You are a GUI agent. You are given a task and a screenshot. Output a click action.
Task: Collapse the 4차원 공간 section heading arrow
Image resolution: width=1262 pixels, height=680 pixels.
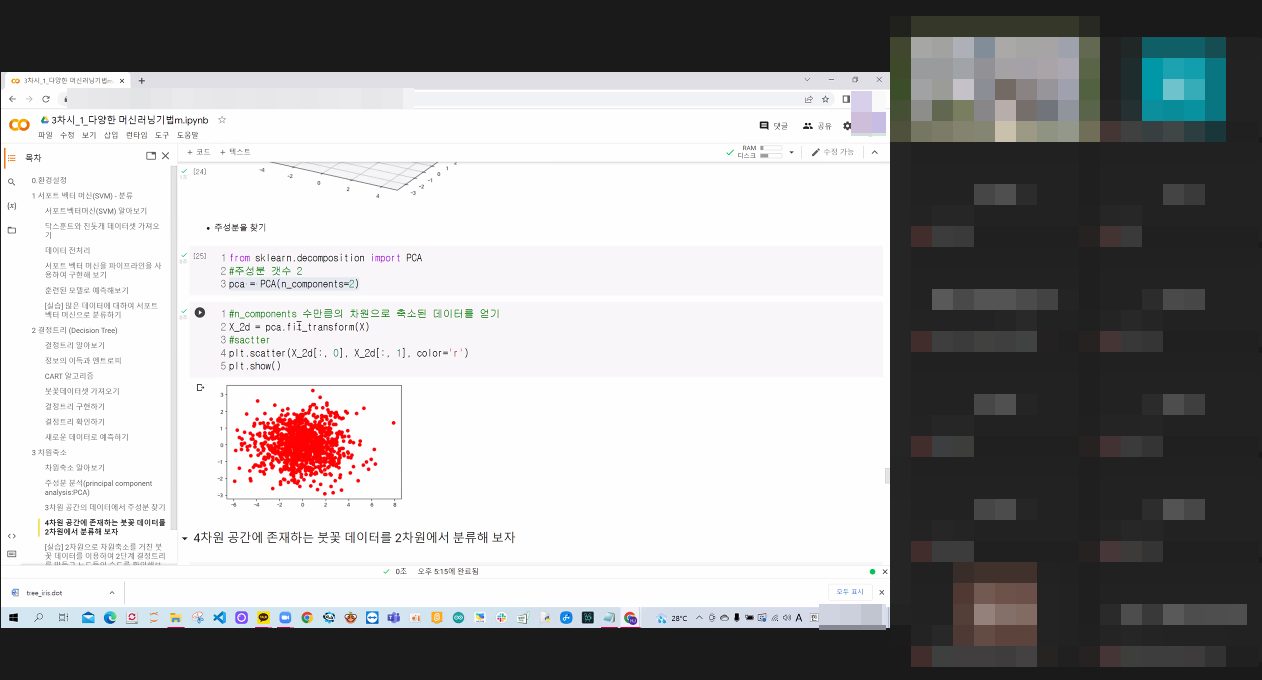pyautogui.click(x=184, y=538)
